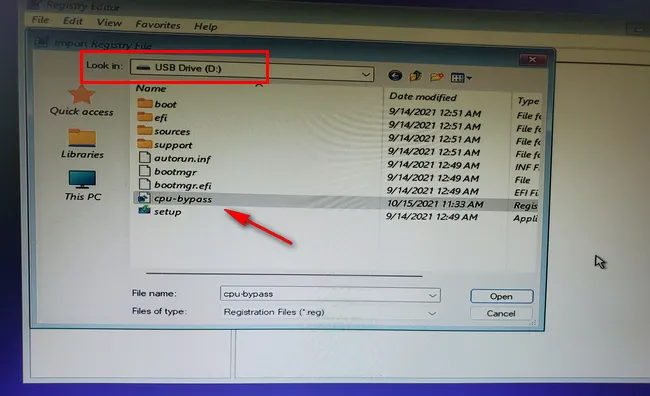Select the bootmgr.efi file icon
This screenshot has height=396, width=650.
pyautogui.click(x=144, y=185)
